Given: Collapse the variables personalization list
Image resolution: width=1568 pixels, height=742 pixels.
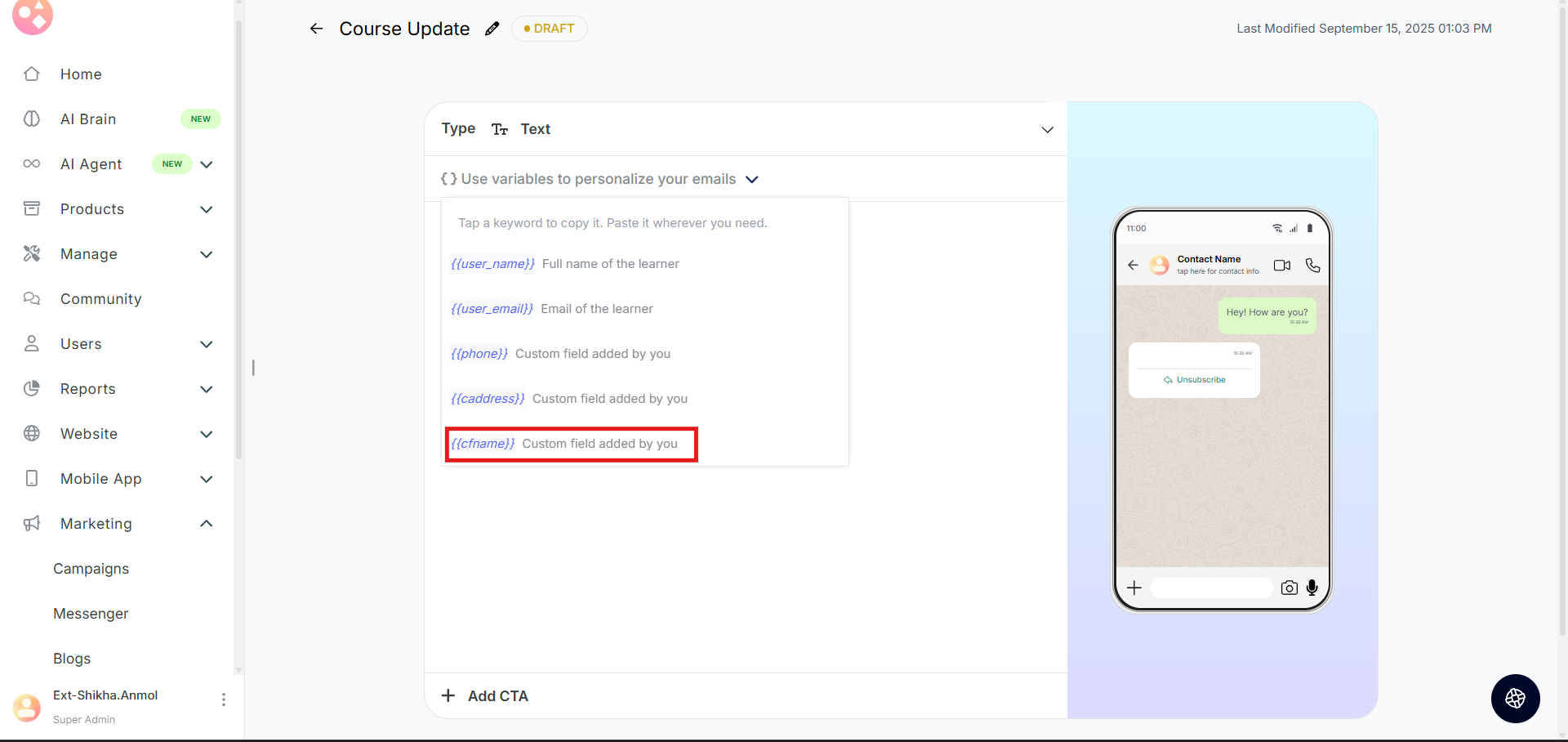Looking at the screenshot, I should coord(752,180).
